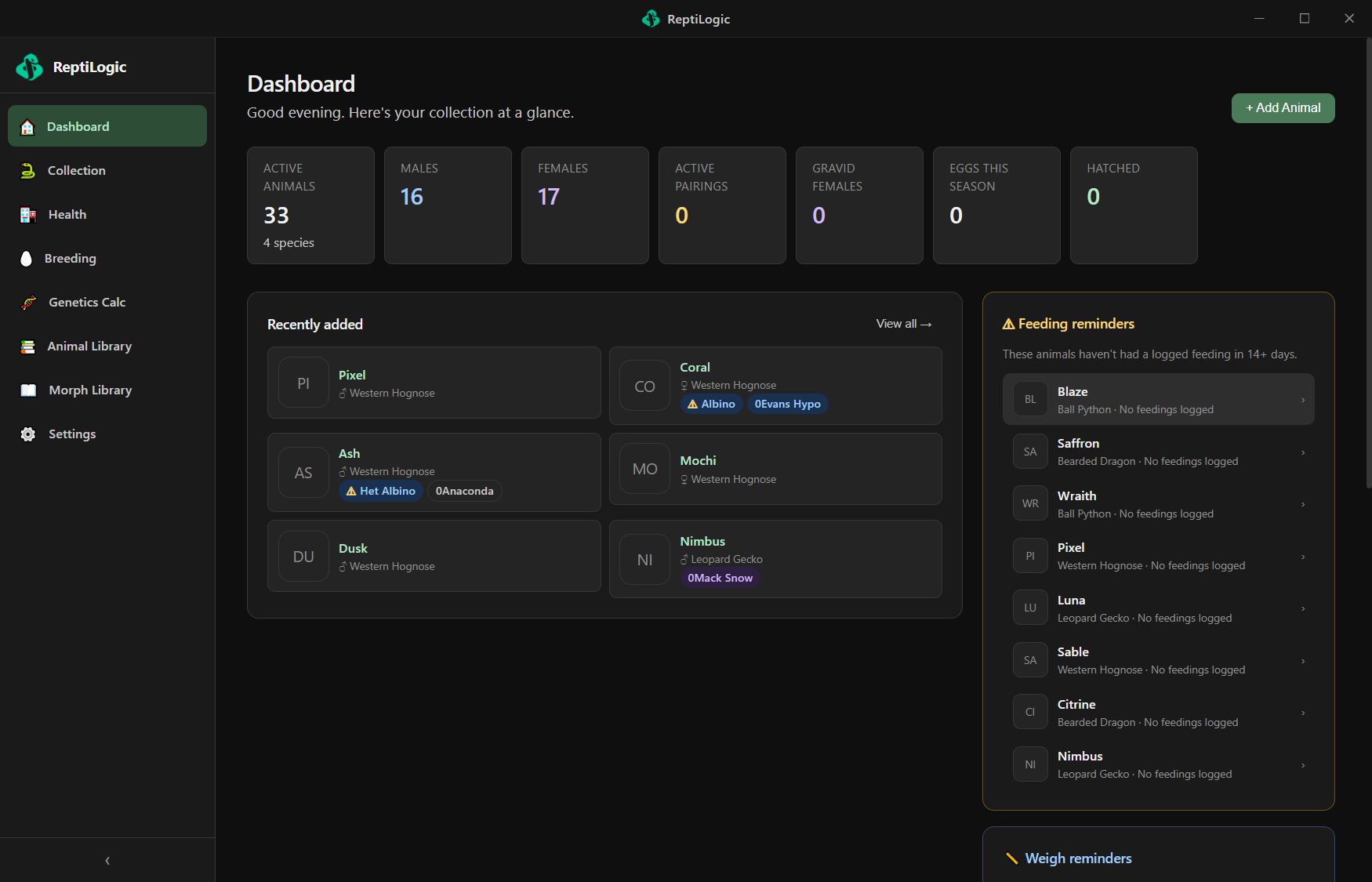Click the 0Mack Snow tag on Nimbus

coord(720,578)
